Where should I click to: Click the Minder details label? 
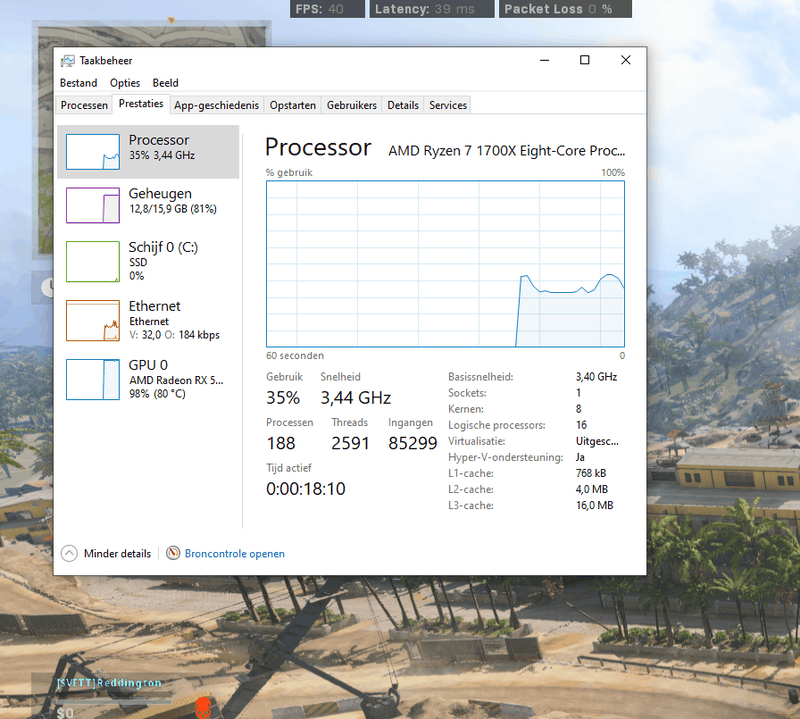pyautogui.click(x=117, y=554)
